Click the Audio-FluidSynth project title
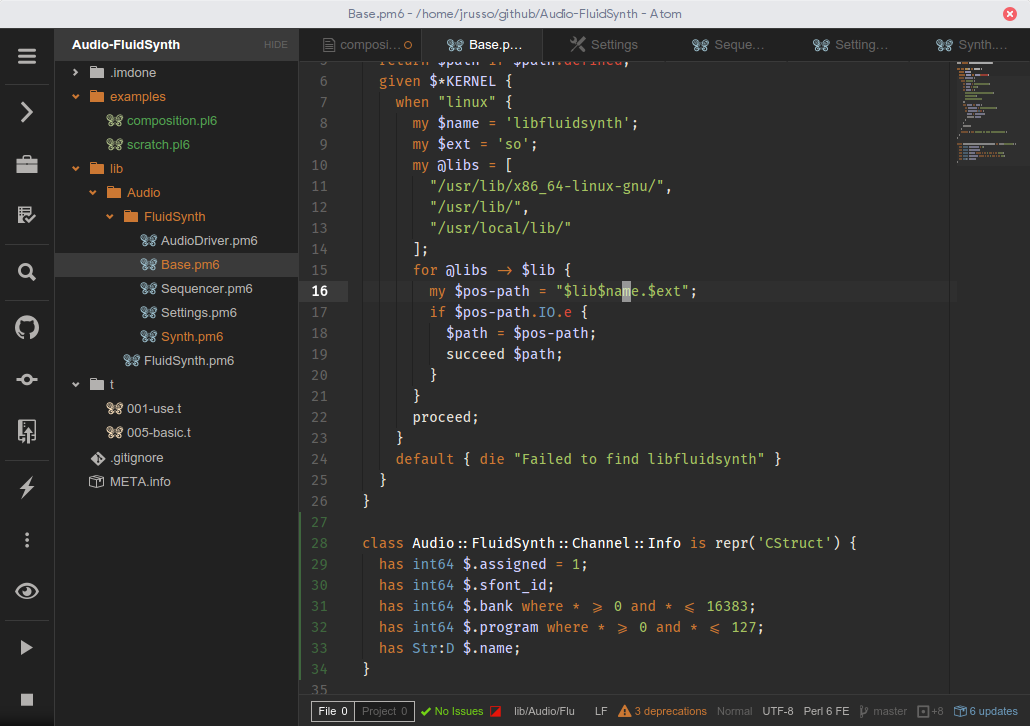This screenshot has width=1030, height=726. coord(125,45)
